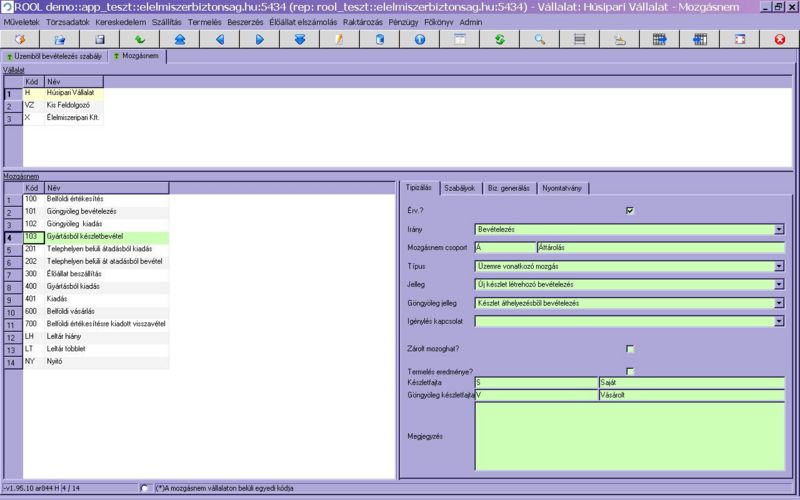Click the blue info circle toolbar icon

[419, 39]
